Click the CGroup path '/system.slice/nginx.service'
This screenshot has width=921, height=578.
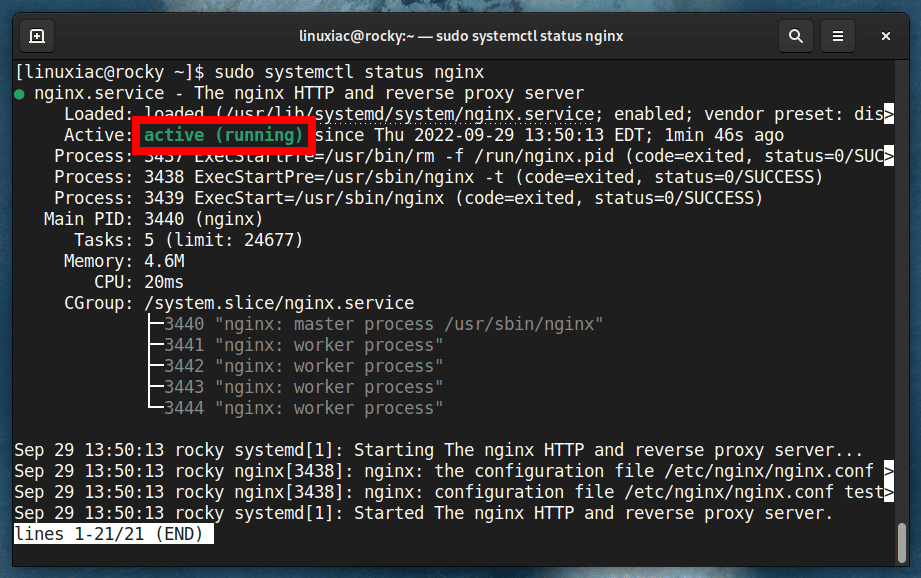[279, 303]
